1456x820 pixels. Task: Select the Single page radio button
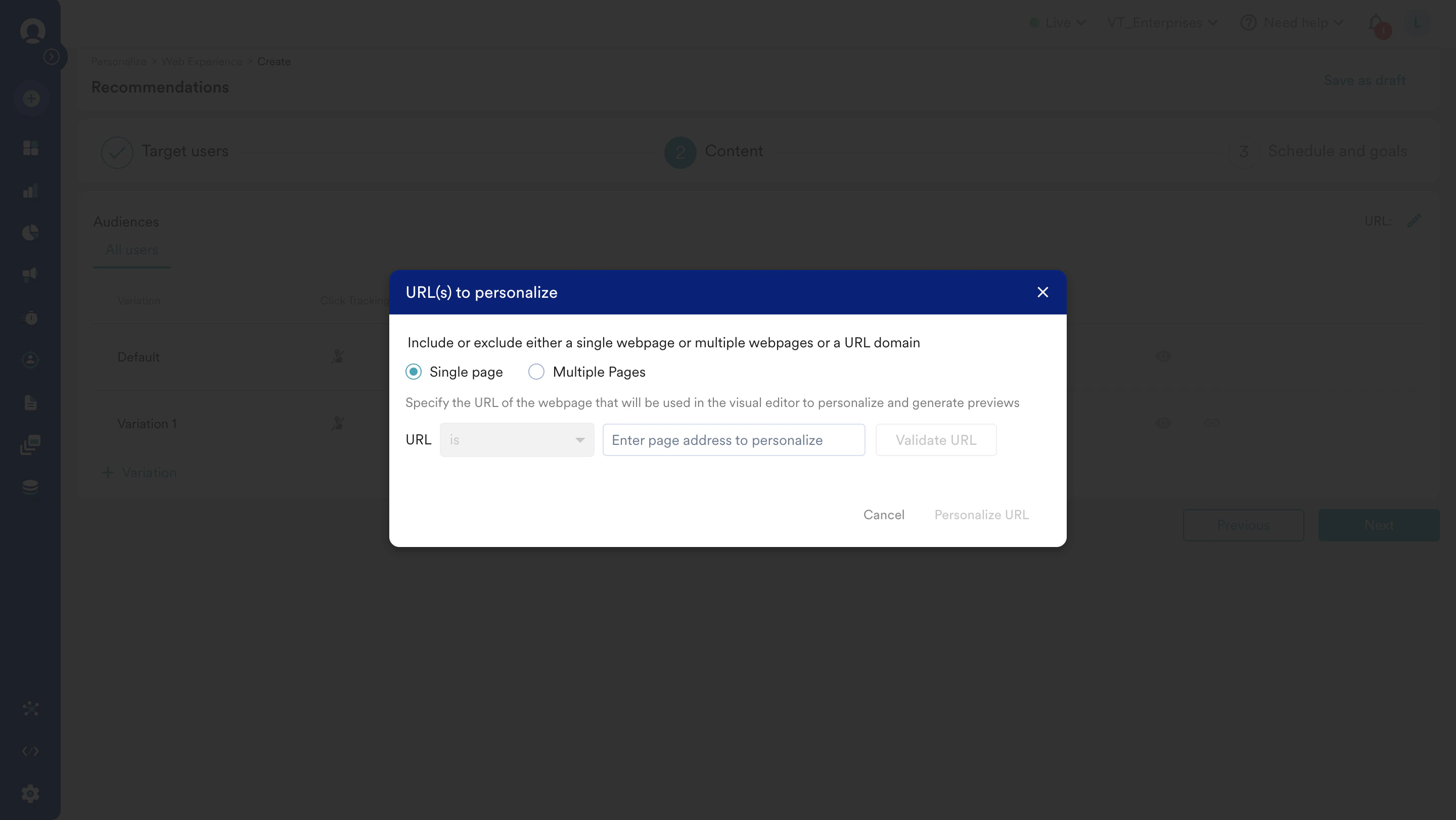coord(413,372)
